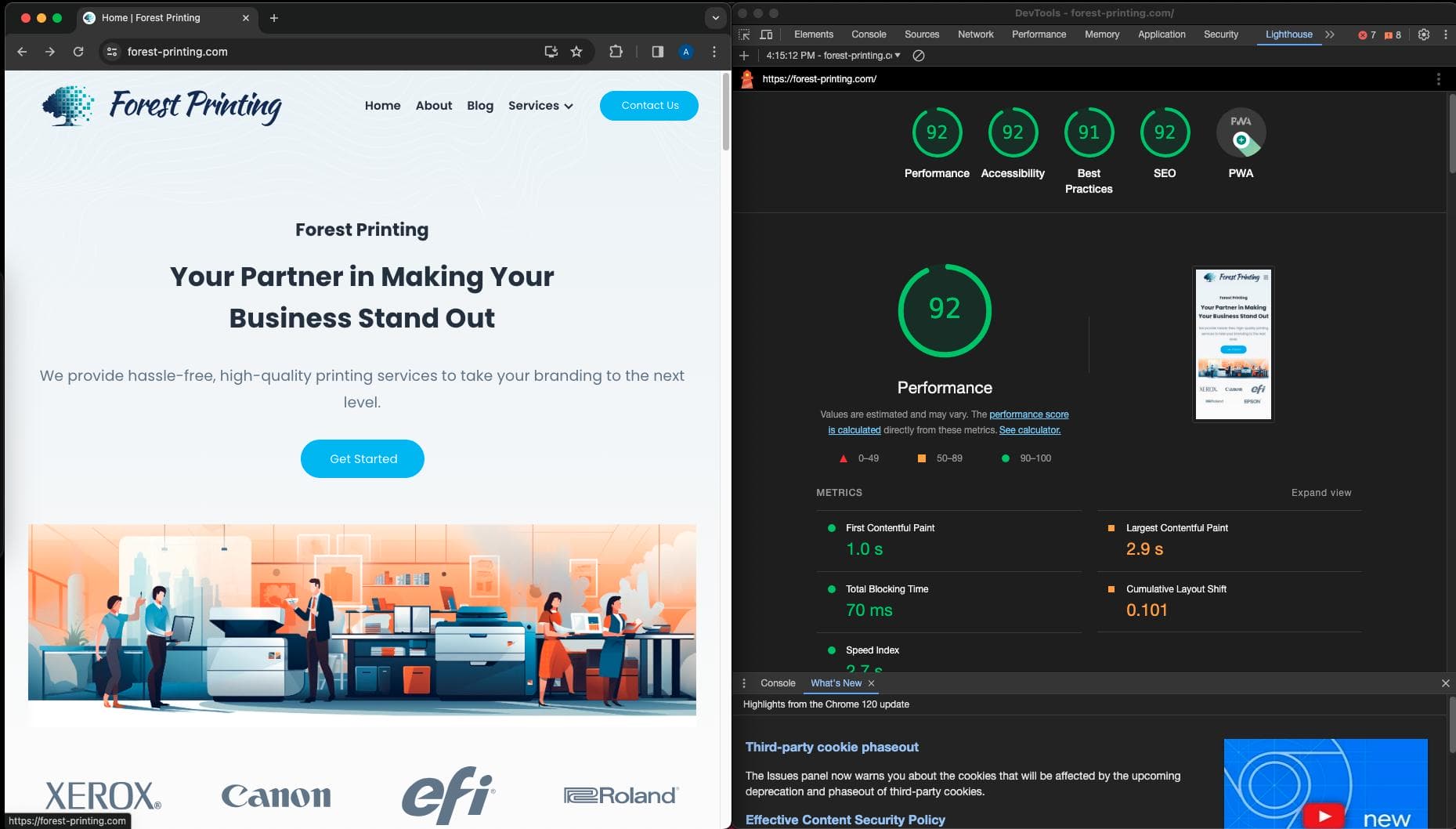Toggle the browser side panel icon
This screenshot has height=829, width=1456.
point(657,52)
